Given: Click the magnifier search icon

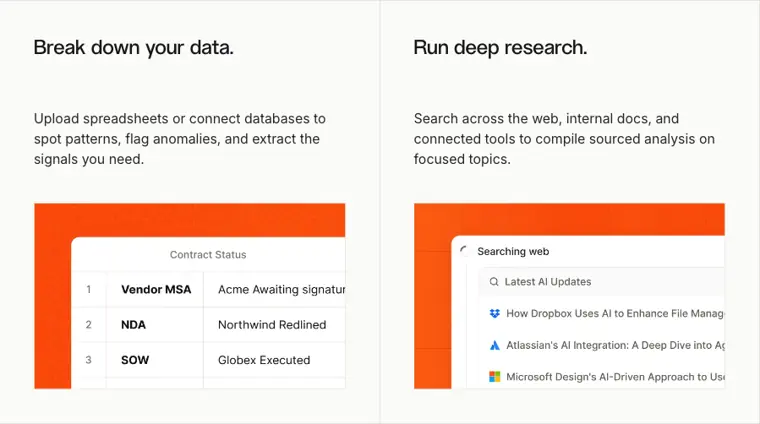Looking at the screenshot, I should coord(494,282).
